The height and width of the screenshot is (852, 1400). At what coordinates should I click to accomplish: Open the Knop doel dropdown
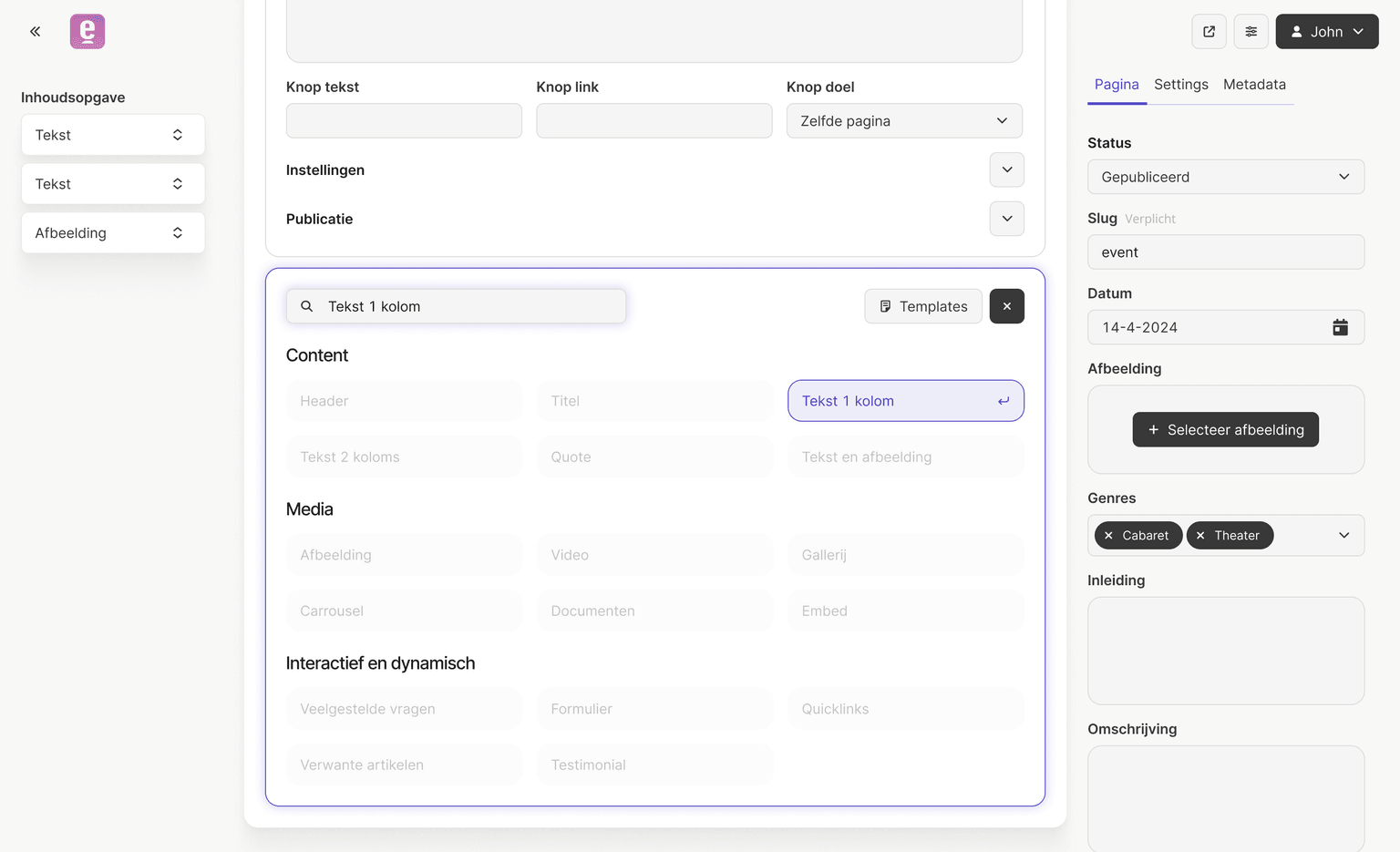coord(903,121)
